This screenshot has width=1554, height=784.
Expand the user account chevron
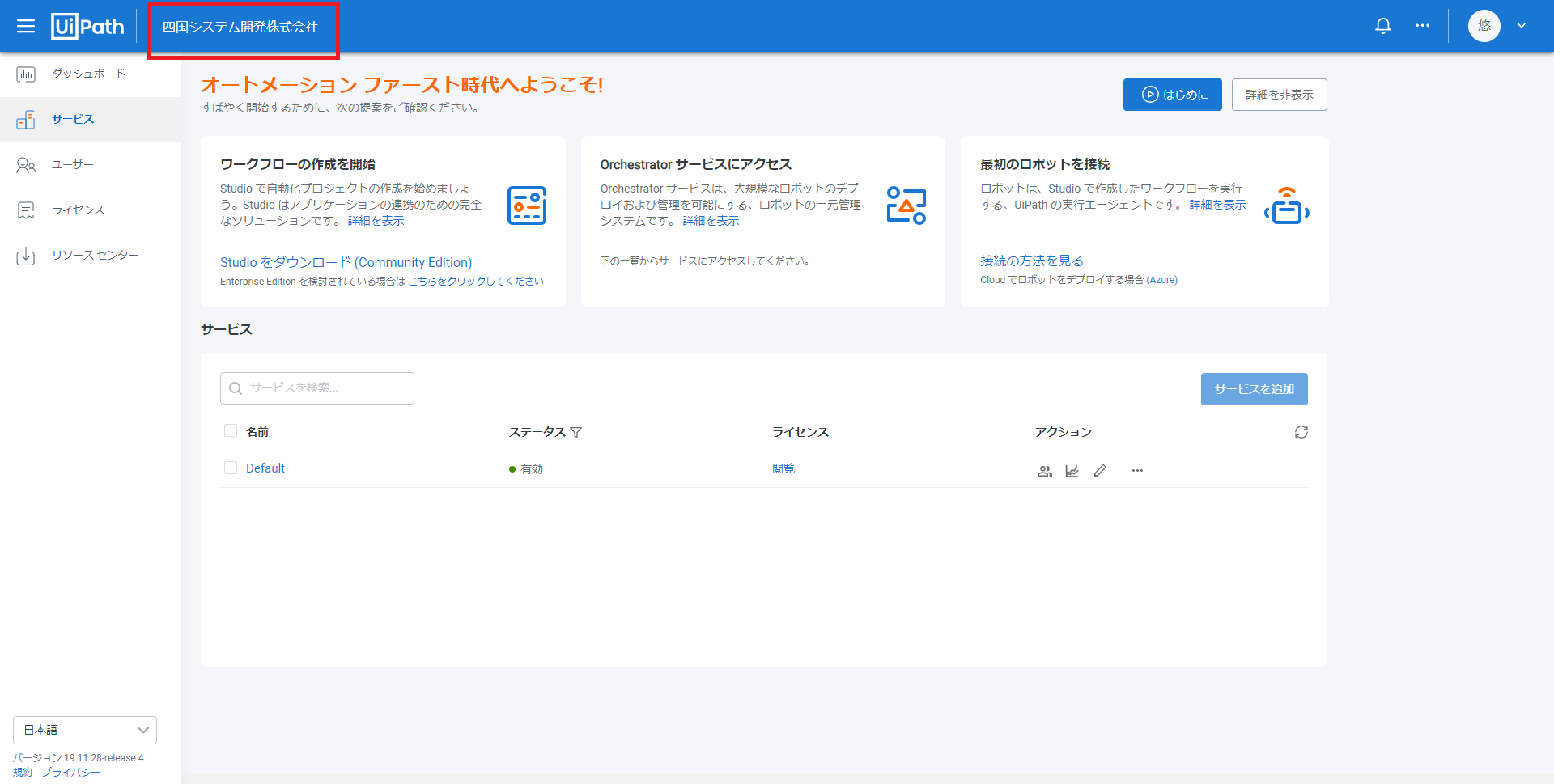point(1522,26)
